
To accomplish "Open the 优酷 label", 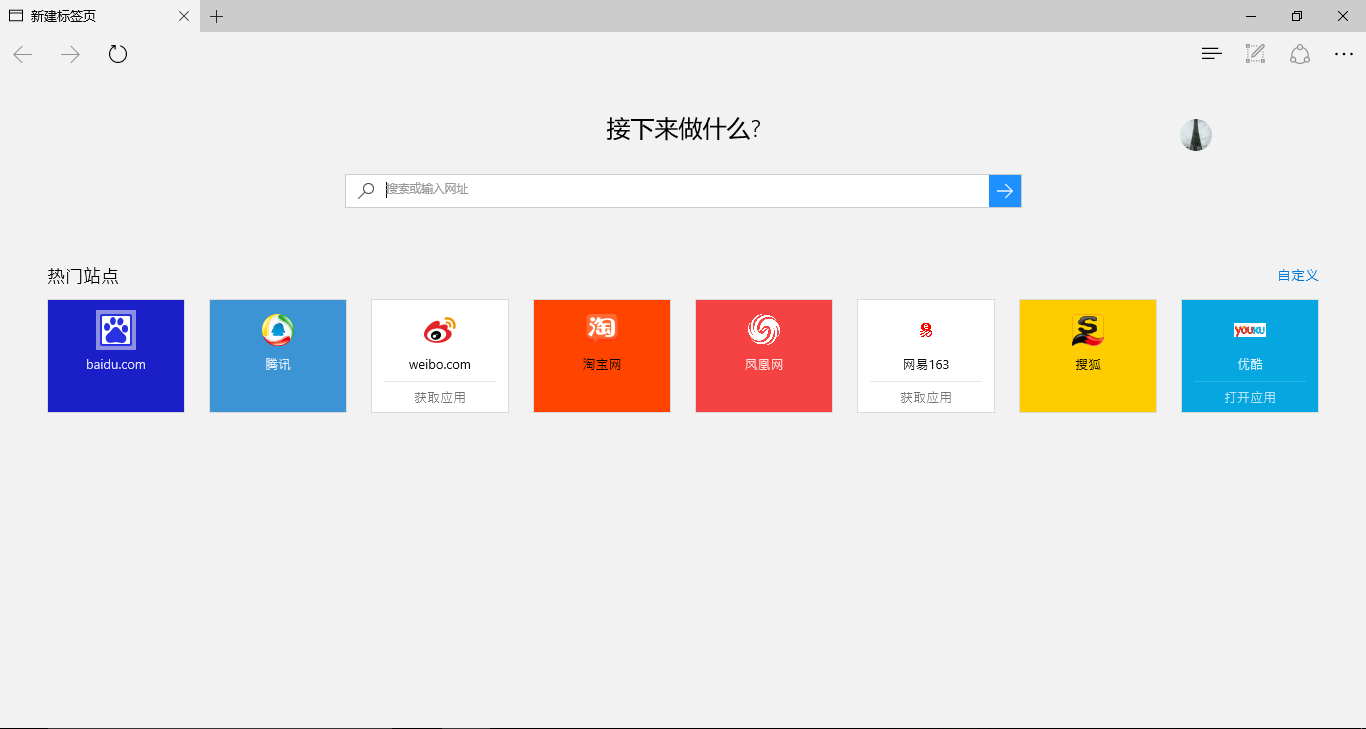I will (x=1250, y=364).
